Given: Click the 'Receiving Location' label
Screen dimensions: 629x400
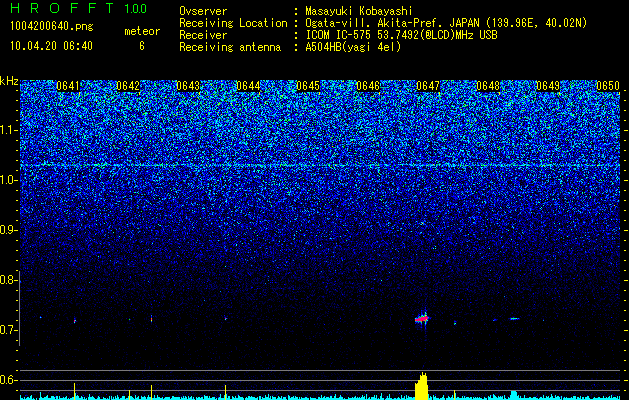Looking at the screenshot, I should click(x=233, y=23).
